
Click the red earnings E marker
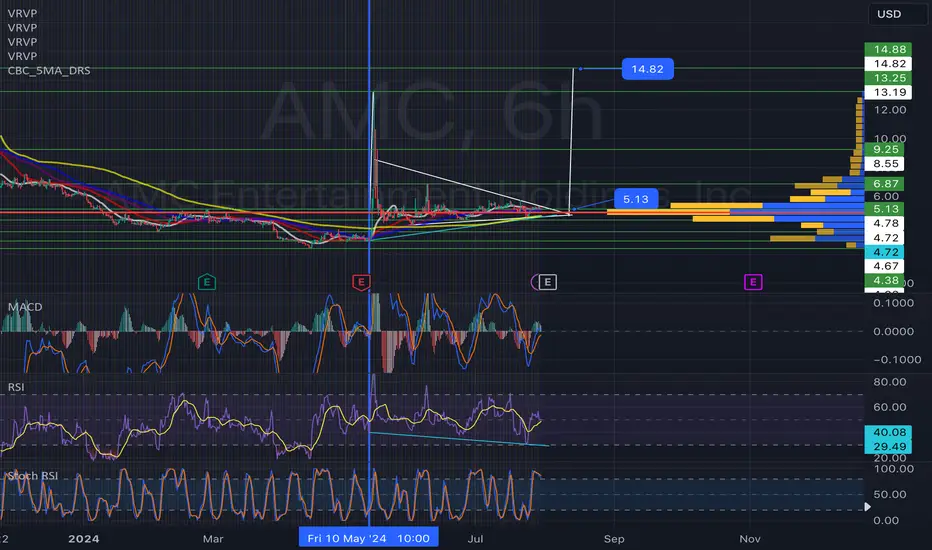tap(361, 282)
